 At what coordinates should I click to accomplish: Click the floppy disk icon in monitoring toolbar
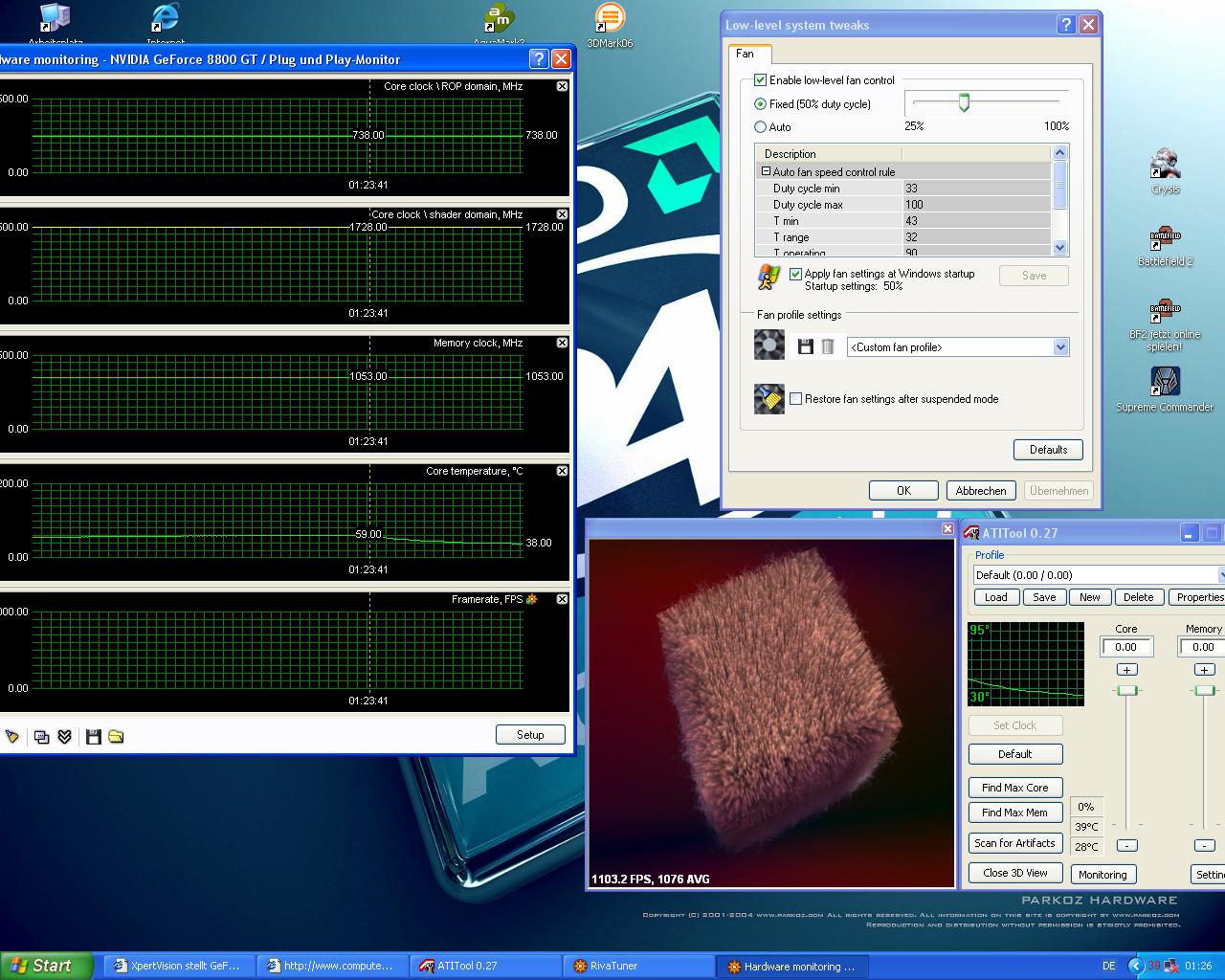click(93, 736)
